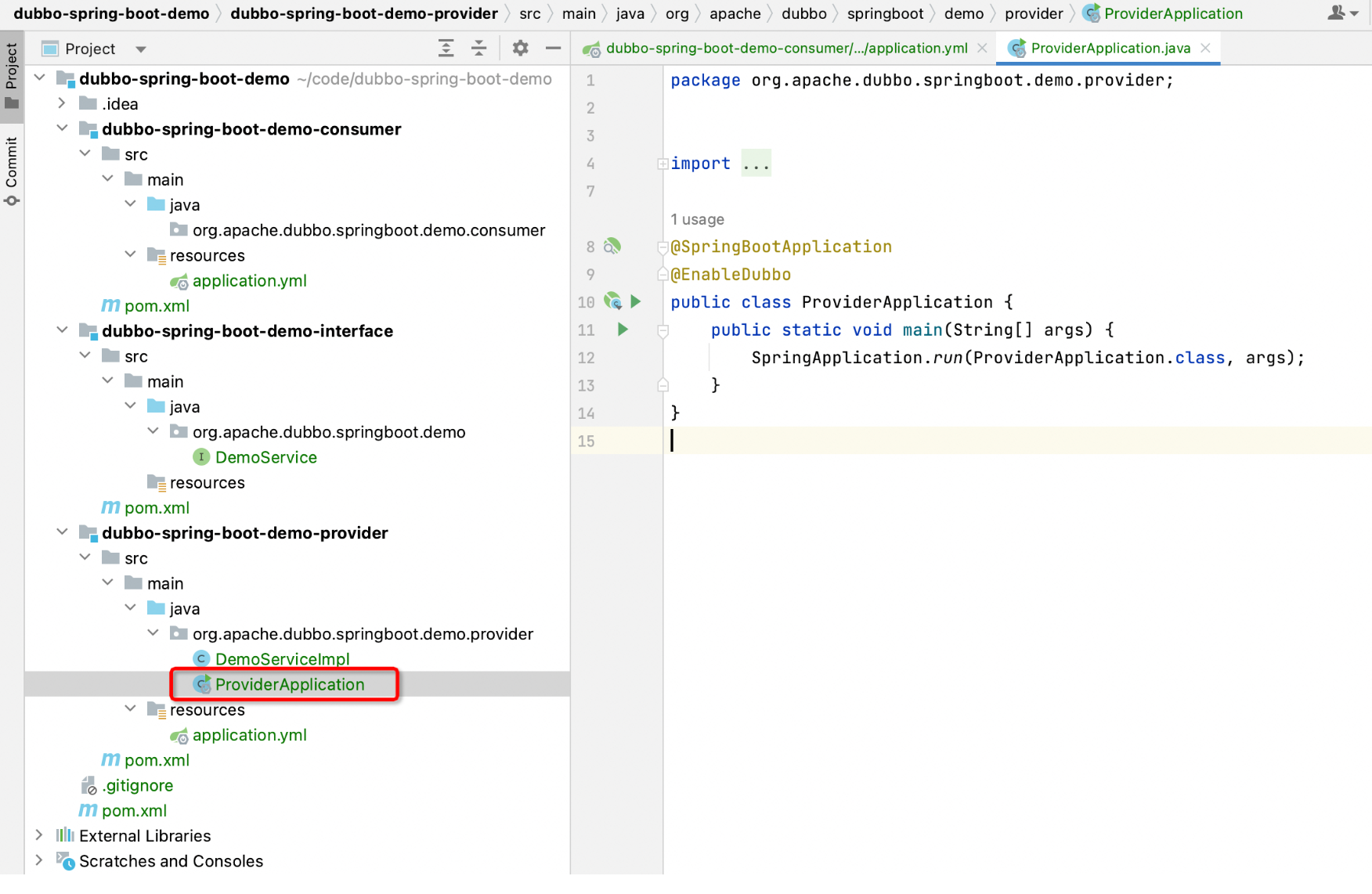Viewport: 1372px width, 894px height.
Task: Click the Collapse All icon in Project panel
Action: tap(478, 49)
